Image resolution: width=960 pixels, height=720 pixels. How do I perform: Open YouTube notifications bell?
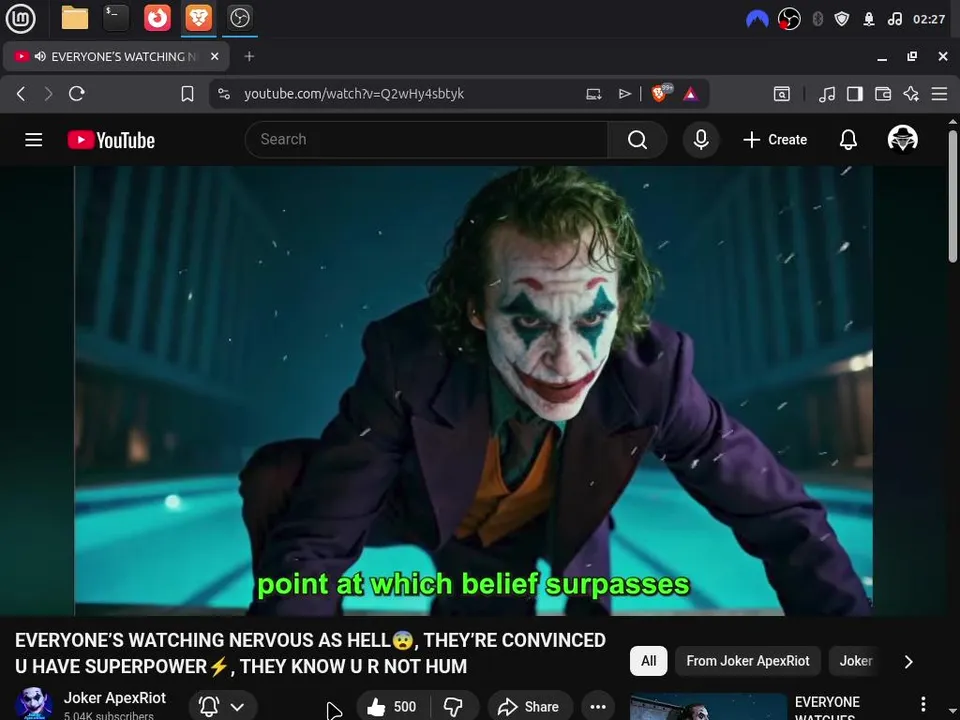tap(848, 140)
